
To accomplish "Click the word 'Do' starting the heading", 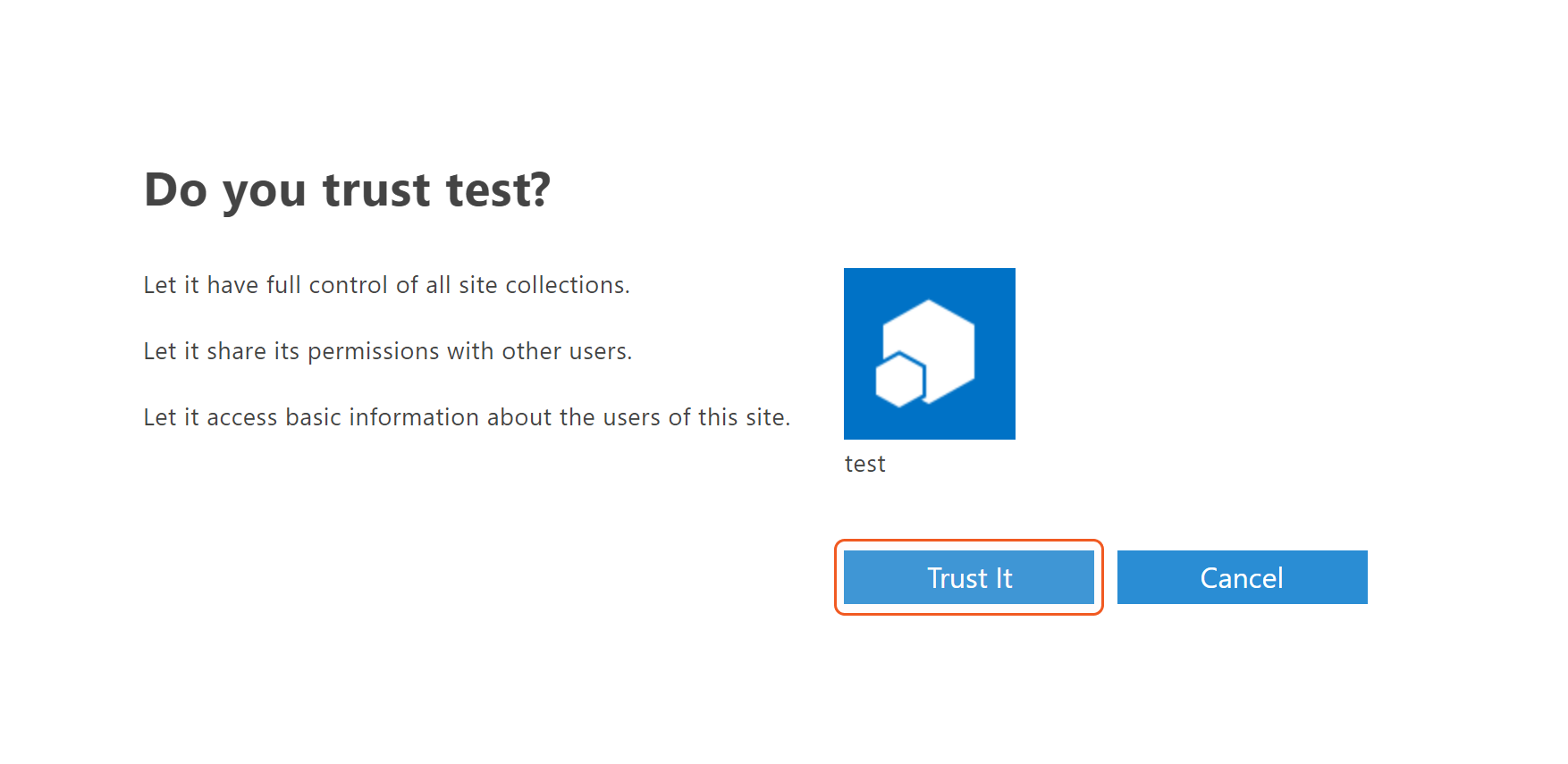I will [175, 190].
